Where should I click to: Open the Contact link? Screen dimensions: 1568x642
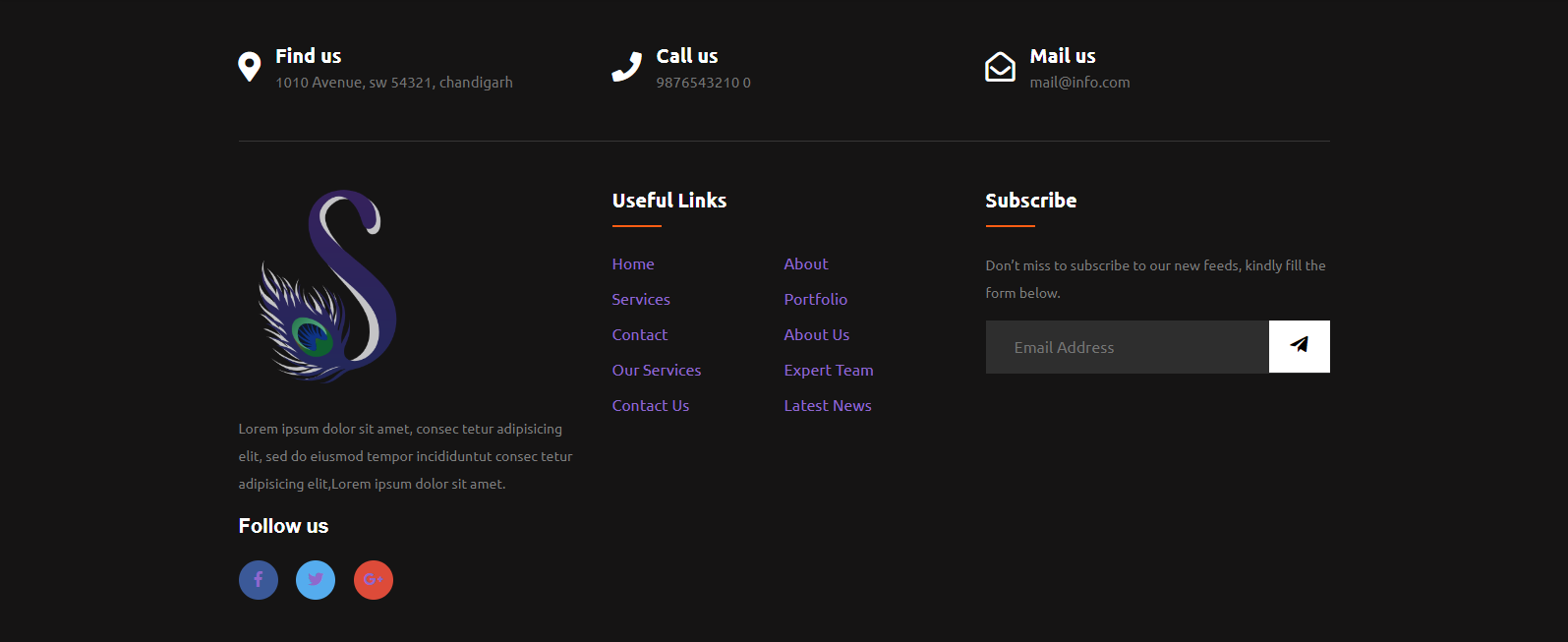(640, 335)
